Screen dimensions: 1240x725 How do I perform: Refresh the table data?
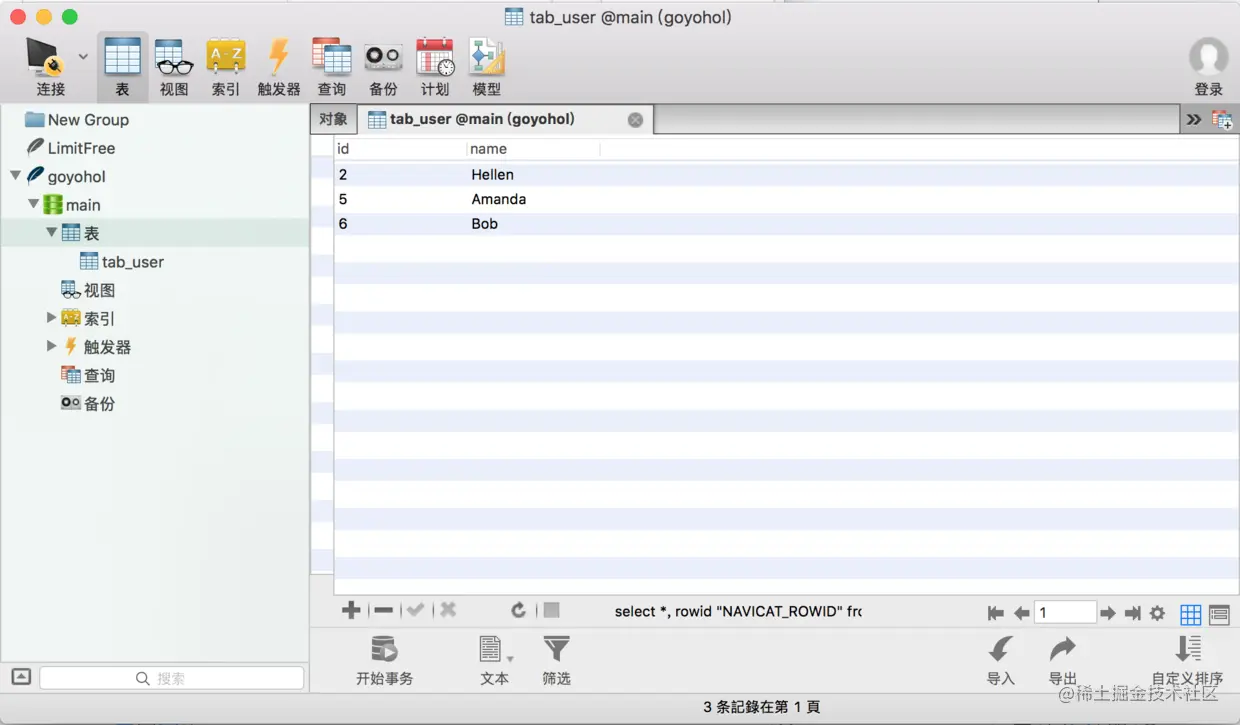(518, 610)
